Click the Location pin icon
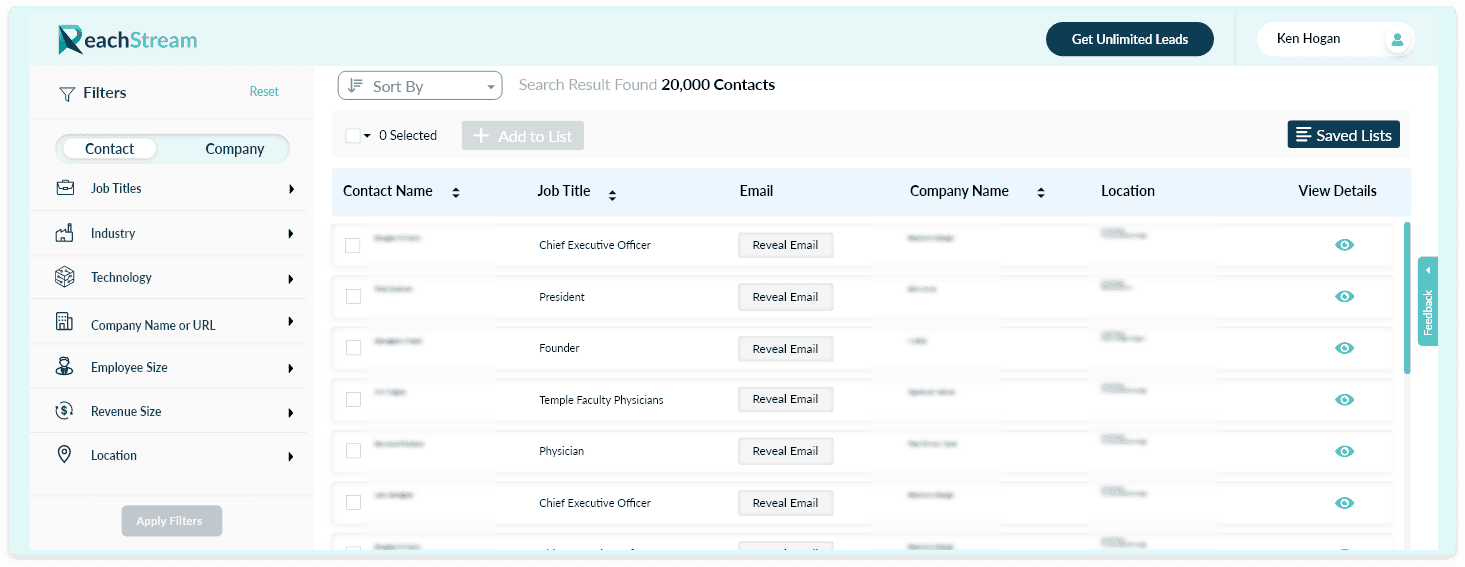Screen dimensions: 1465x567 (65, 455)
